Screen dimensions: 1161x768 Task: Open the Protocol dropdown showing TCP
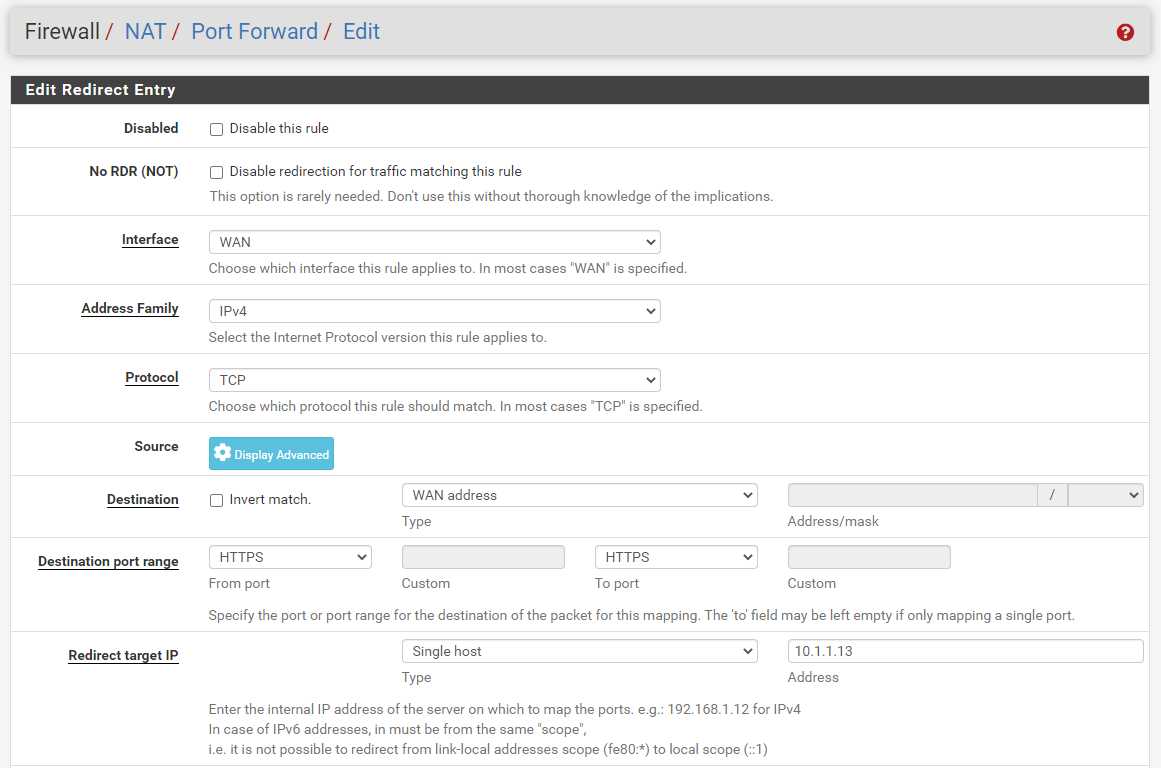435,380
